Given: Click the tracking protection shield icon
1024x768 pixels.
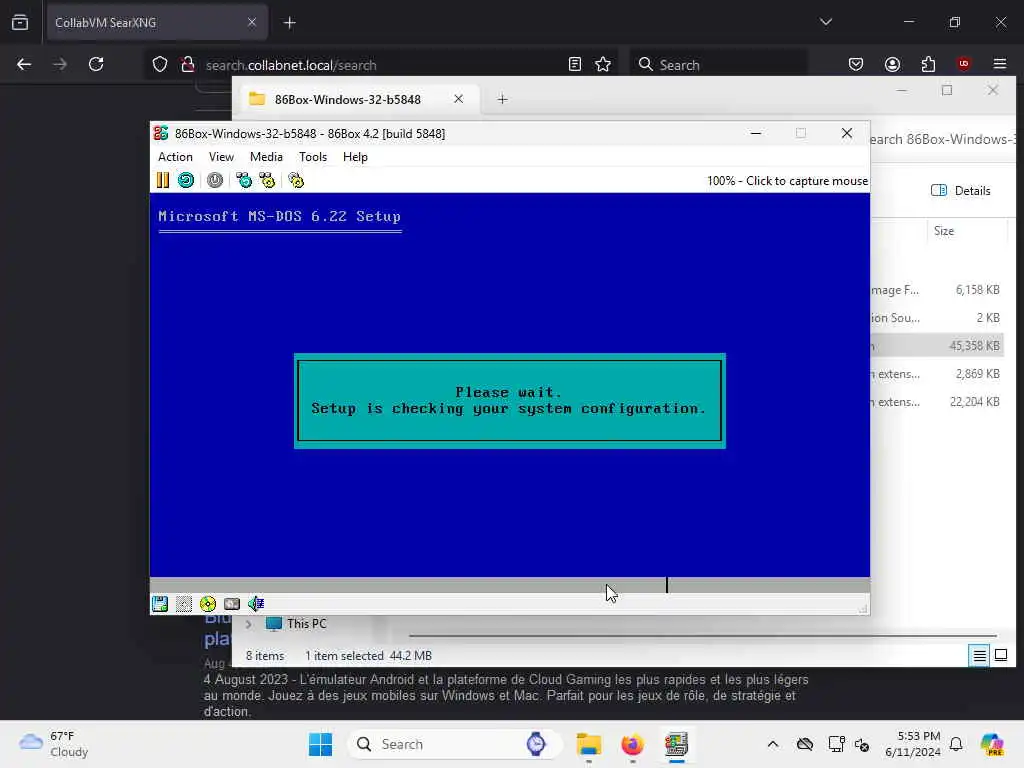Looking at the screenshot, I should [x=160, y=65].
